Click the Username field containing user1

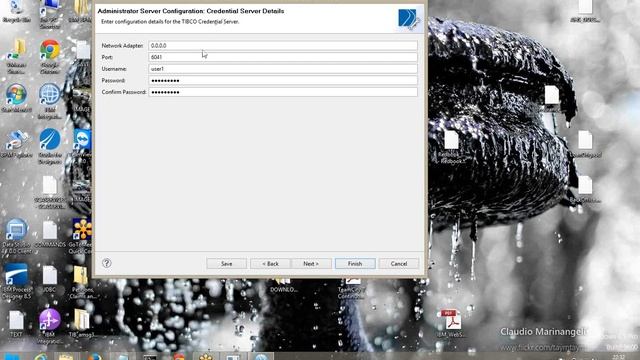[283, 69]
